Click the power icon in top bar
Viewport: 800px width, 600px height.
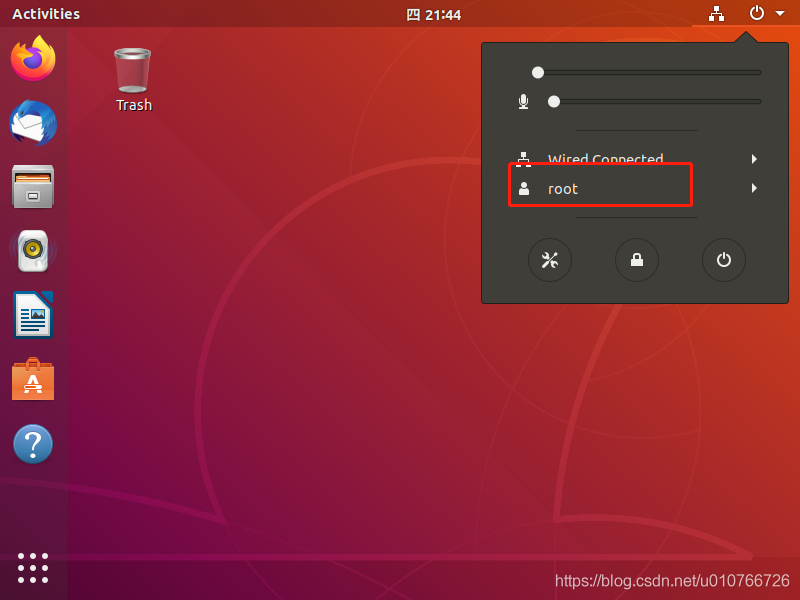click(757, 13)
